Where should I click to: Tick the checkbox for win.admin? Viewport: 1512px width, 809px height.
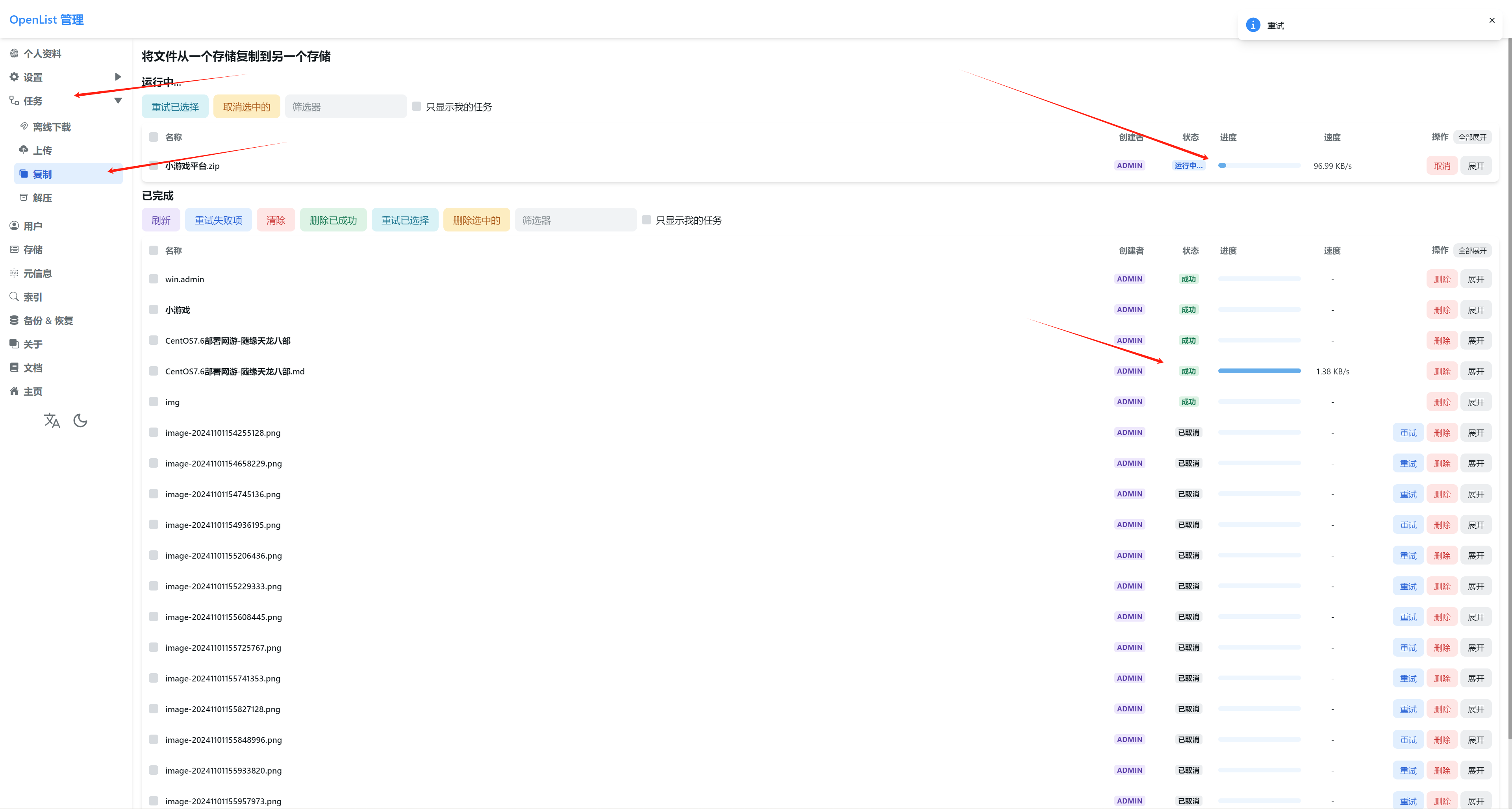tap(153, 279)
